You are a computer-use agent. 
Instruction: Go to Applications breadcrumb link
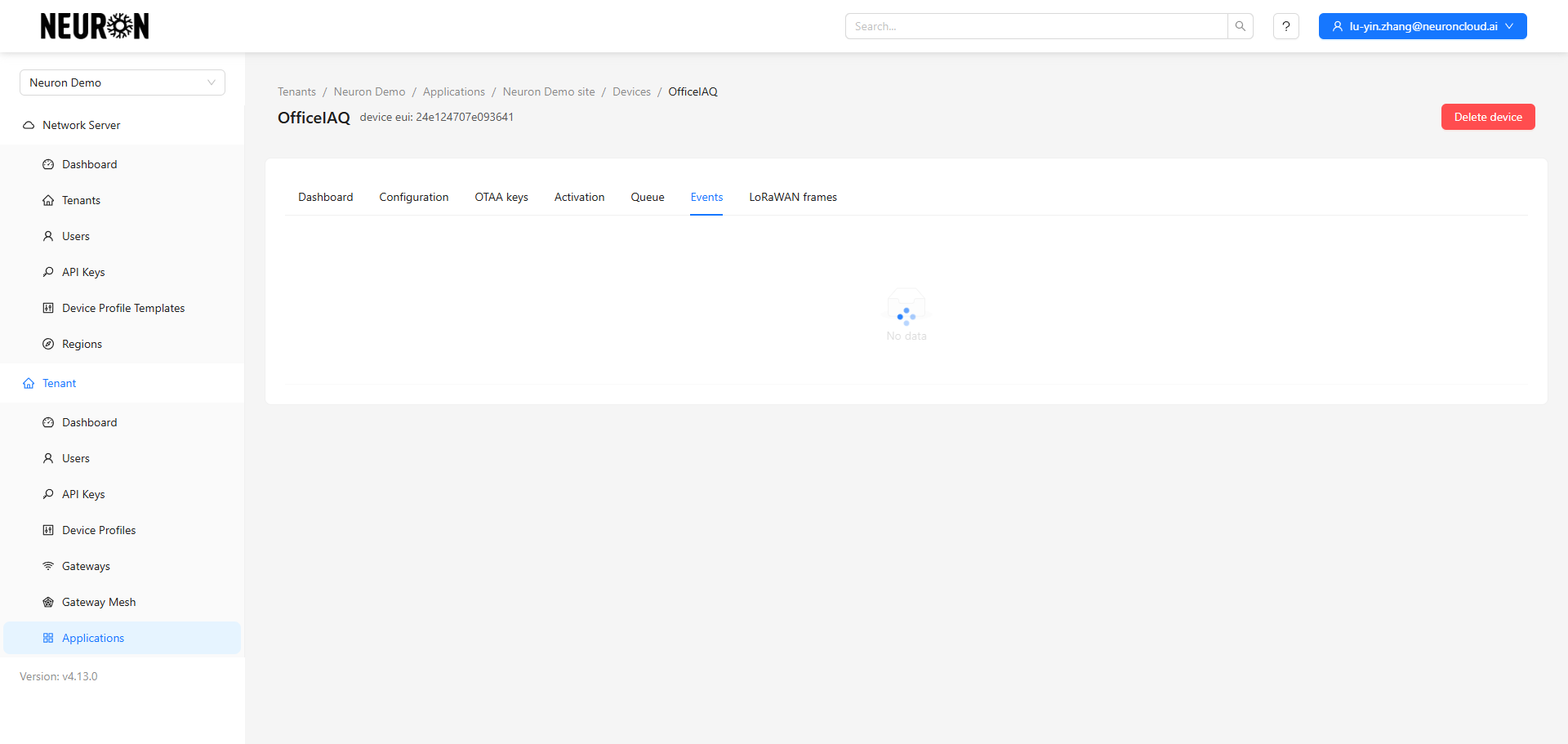[454, 91]
